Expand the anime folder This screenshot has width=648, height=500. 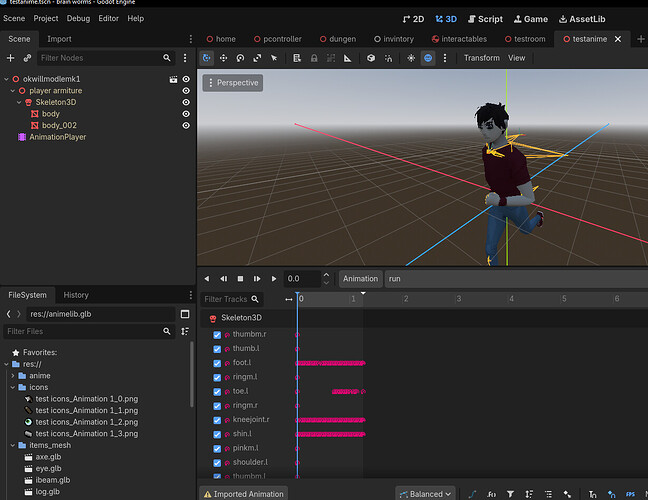click(13, 376)
